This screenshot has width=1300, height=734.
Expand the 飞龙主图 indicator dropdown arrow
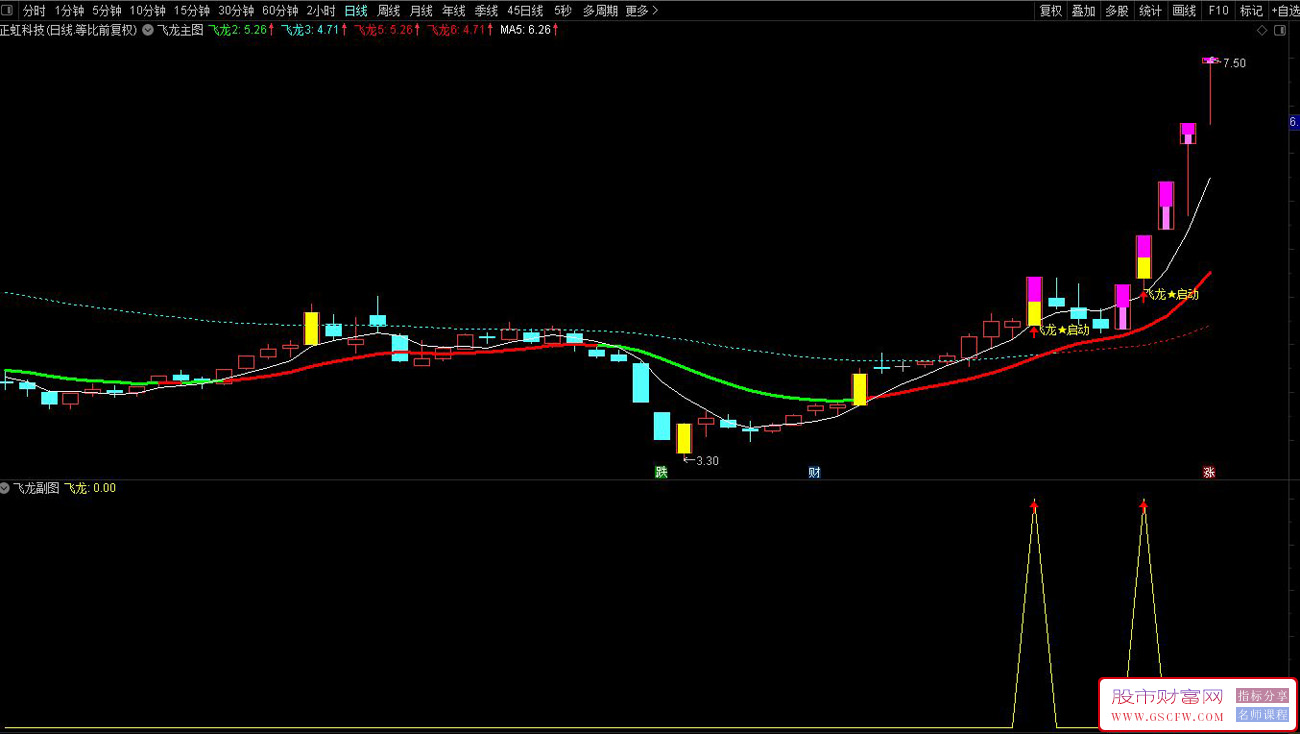(148, 30)
